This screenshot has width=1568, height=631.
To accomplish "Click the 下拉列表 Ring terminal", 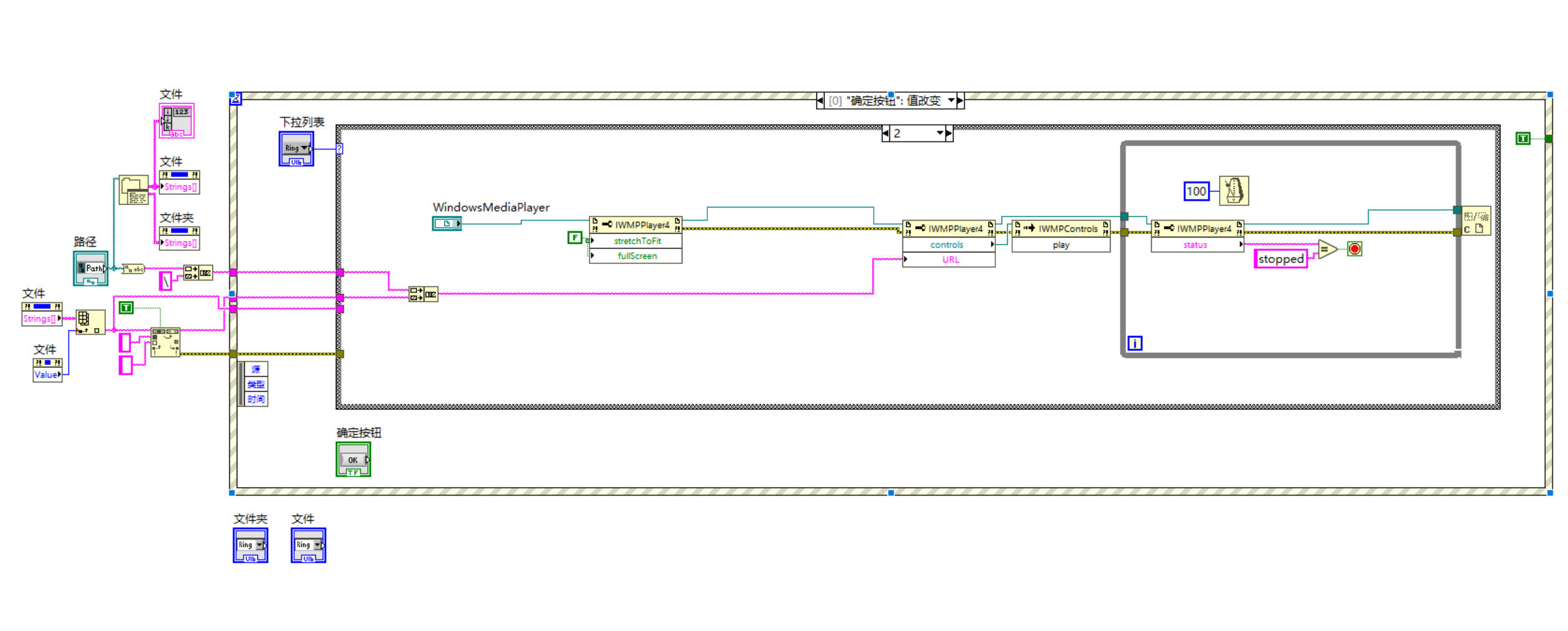I will [296, 149].
